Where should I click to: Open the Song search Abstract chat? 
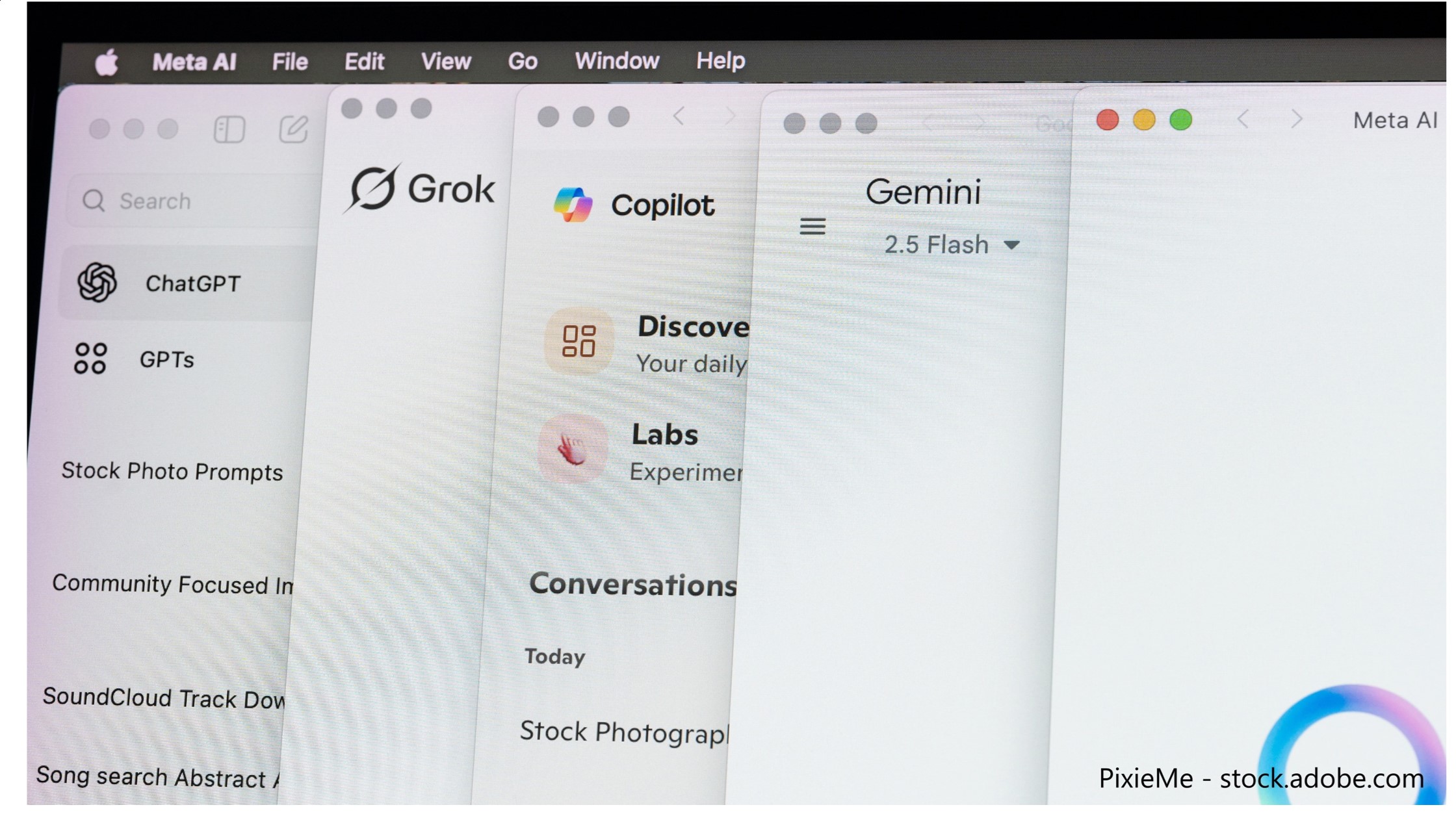click(158, 778)
